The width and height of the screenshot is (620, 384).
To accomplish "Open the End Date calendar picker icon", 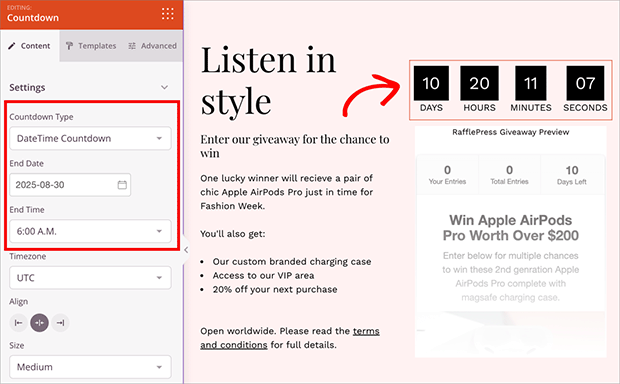I will click(x=122, y=185).
